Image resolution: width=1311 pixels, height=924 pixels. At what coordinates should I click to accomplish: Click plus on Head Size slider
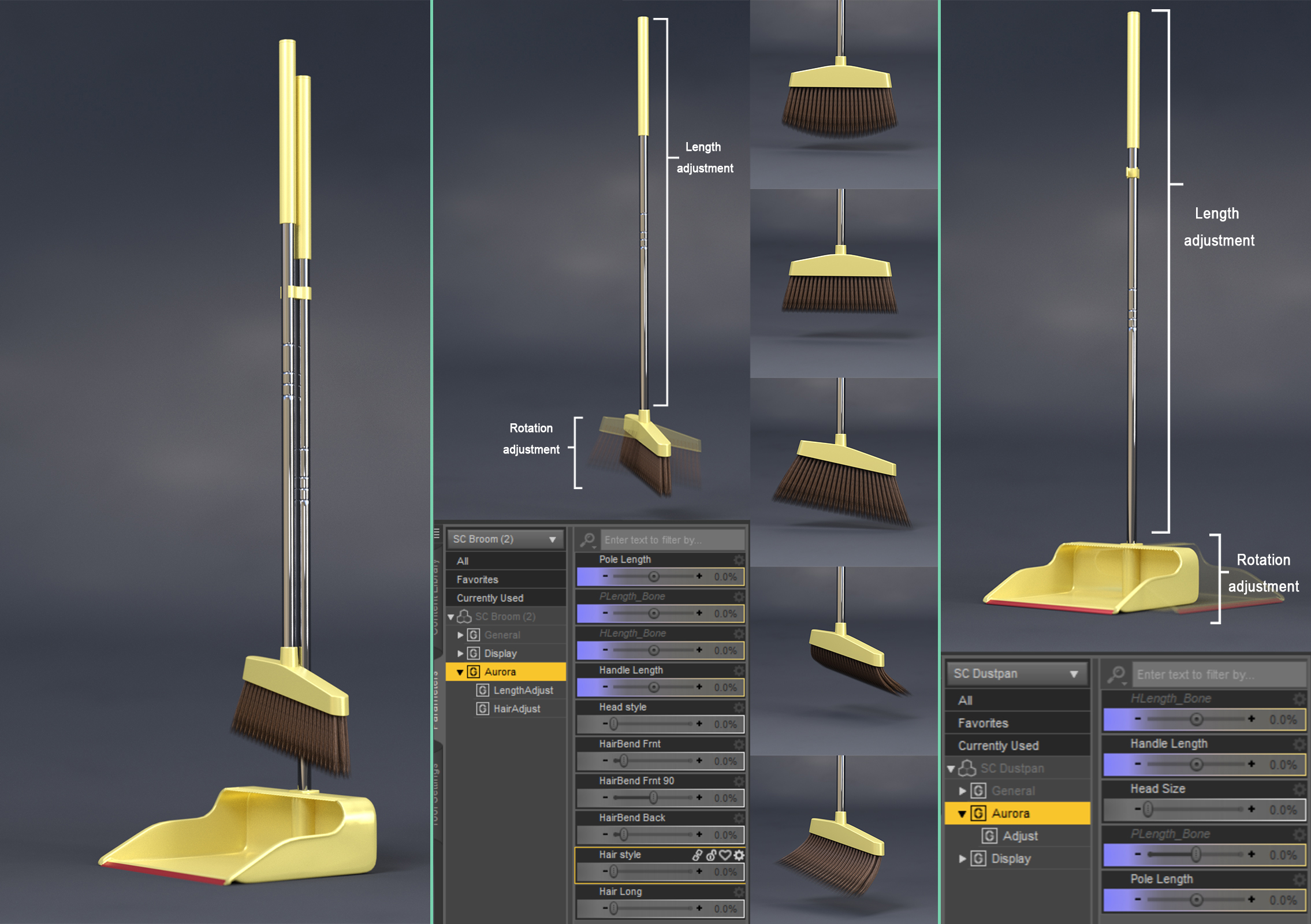point(1251,809)
